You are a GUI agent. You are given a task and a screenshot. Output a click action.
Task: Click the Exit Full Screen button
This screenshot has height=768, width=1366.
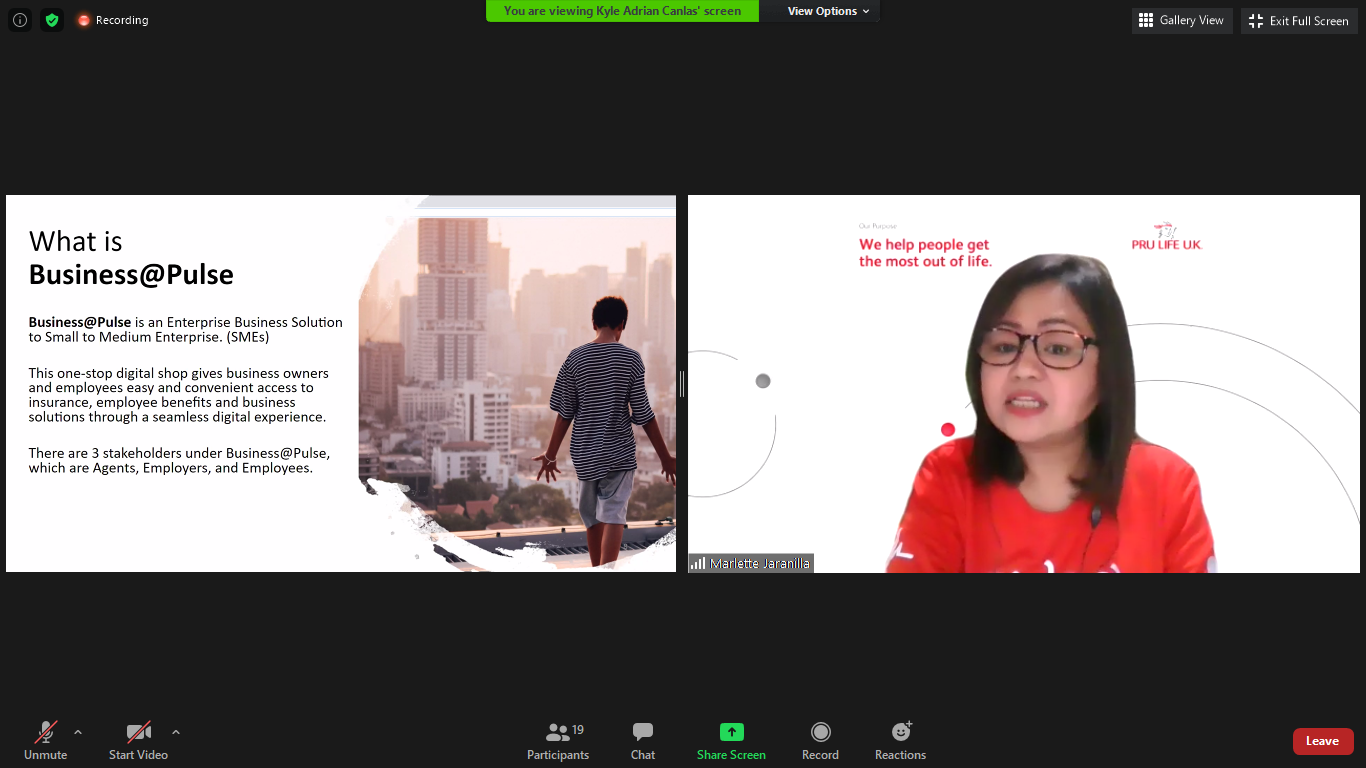[1299, 21]
